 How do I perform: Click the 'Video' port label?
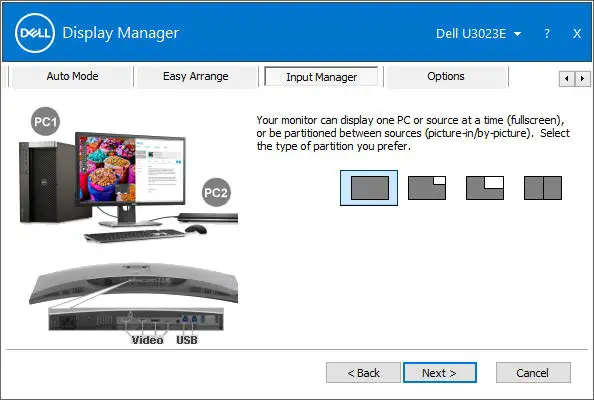pyautogui.click(x=147, y=340)
